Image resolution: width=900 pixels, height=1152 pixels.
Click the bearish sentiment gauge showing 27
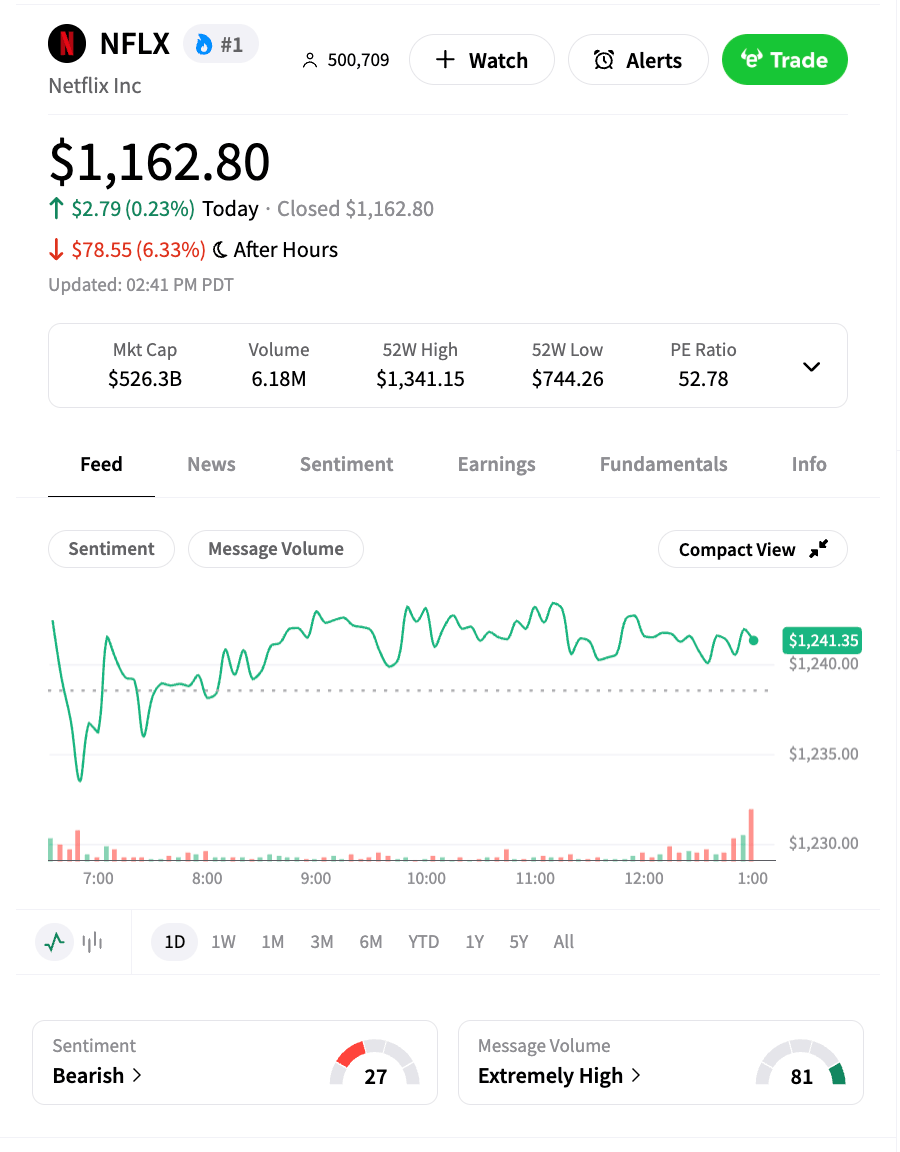click(x=375, y=1064)
